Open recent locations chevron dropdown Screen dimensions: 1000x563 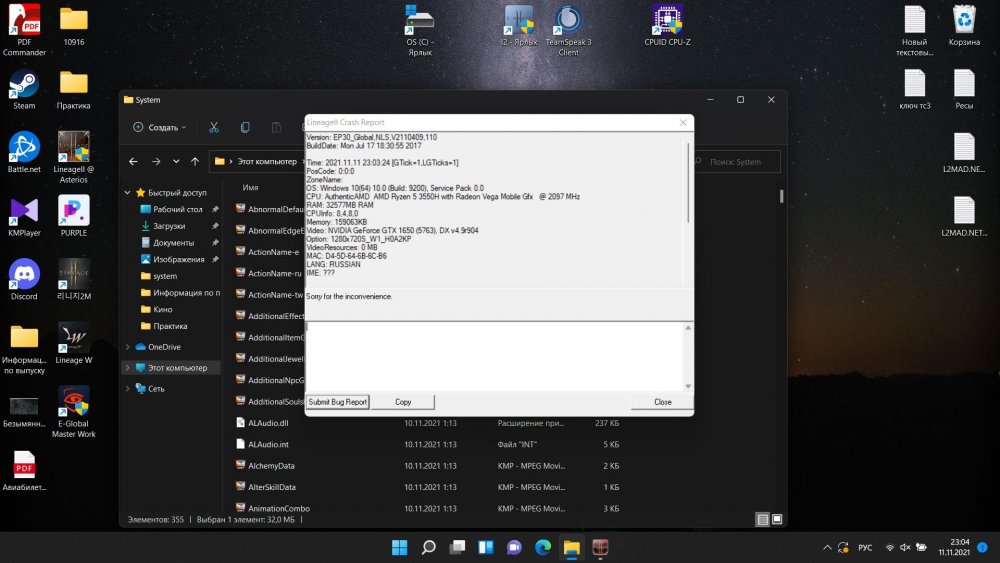click(x=177, y=161)
